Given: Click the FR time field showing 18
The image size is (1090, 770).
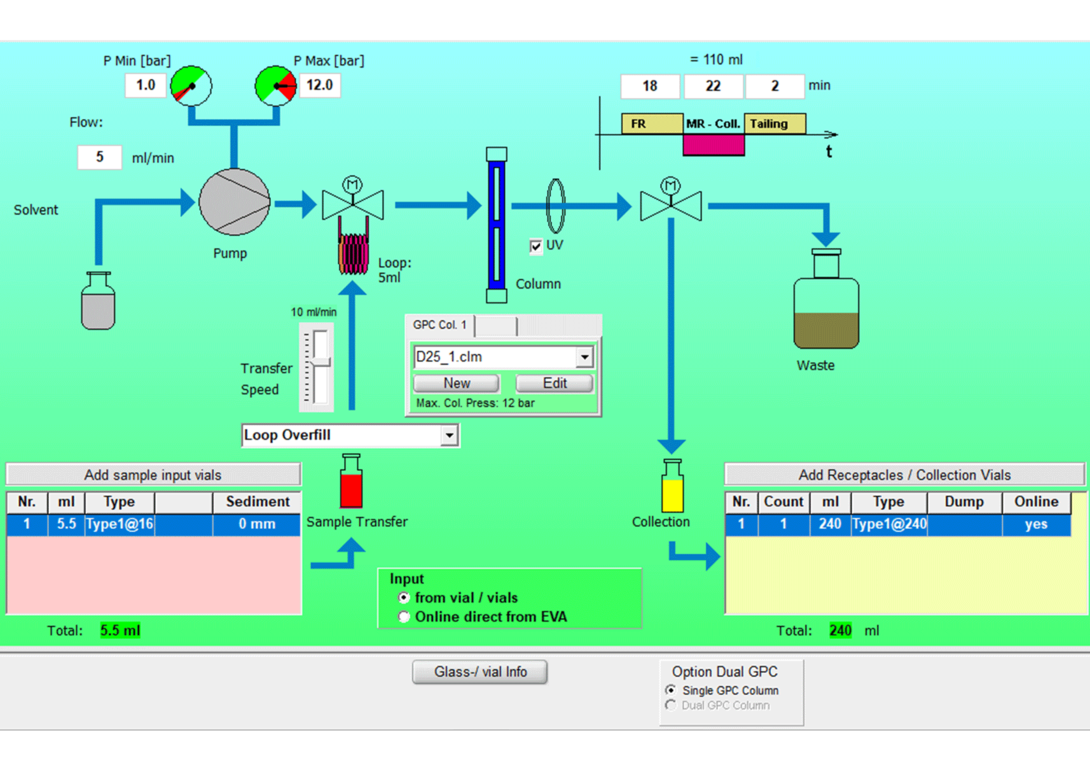Looking at the screenshot, I should coord(650,86).
